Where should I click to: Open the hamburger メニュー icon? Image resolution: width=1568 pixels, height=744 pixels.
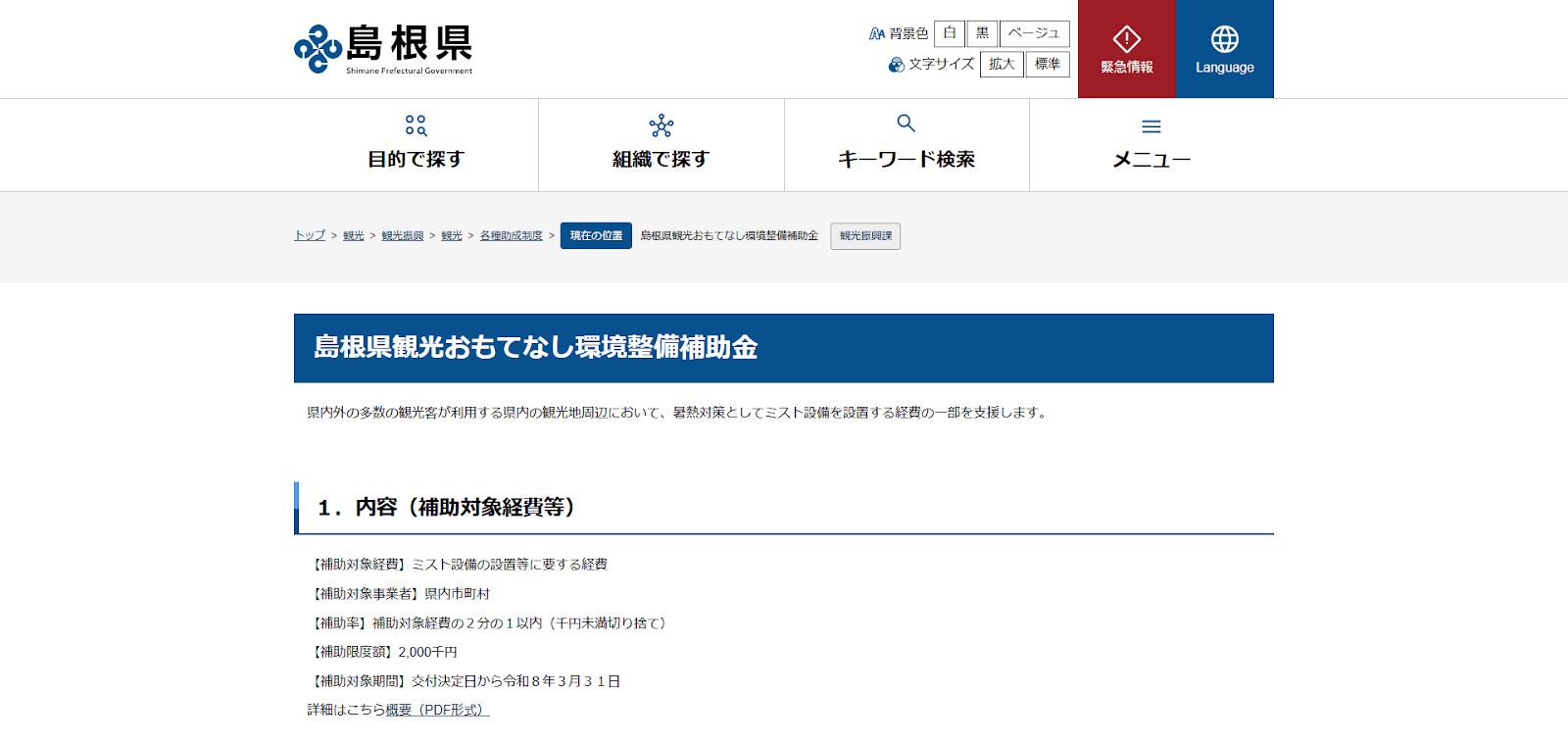coord(1151,126)
